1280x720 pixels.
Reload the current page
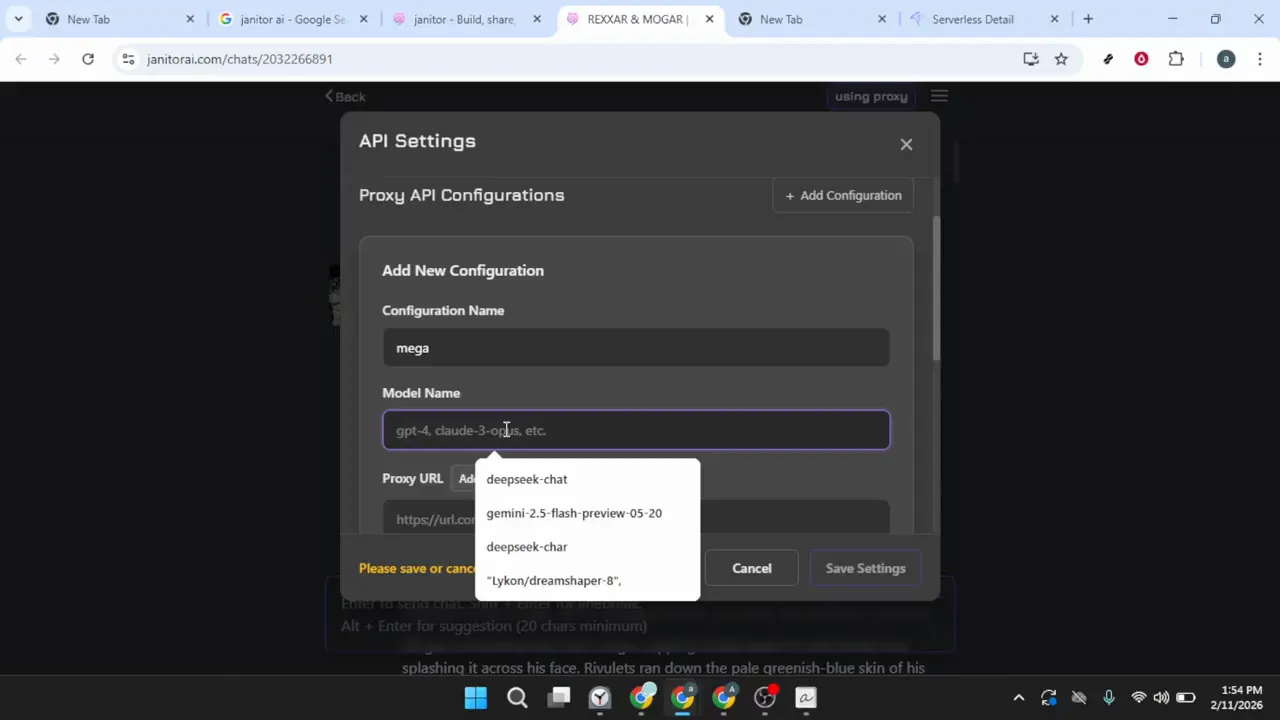point(88,59)
